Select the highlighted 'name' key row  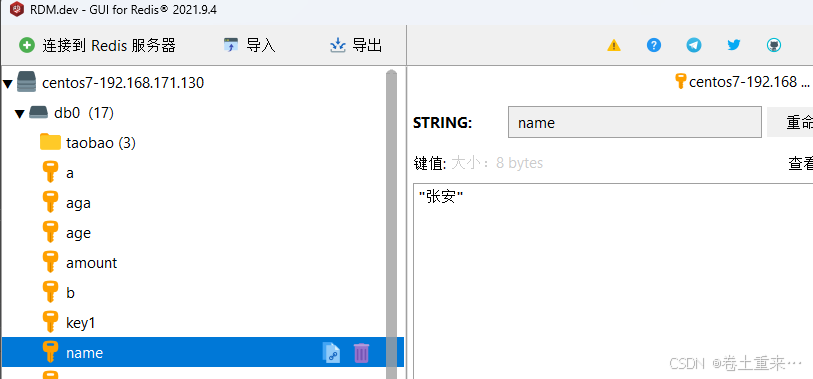coord(202,353)
